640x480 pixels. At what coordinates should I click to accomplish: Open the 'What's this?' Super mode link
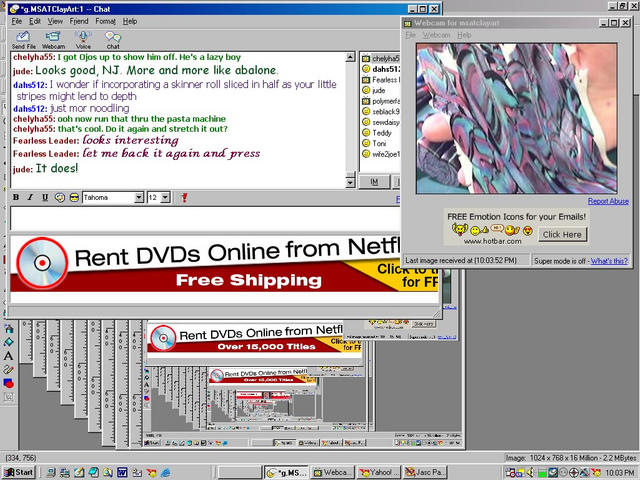click(x=609, y=261)
